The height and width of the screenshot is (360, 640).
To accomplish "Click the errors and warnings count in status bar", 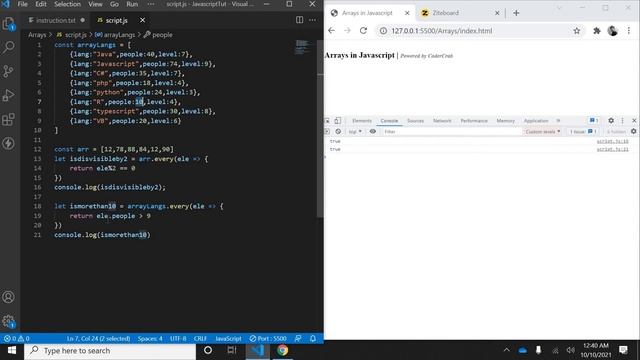I will tap(16, 338).
